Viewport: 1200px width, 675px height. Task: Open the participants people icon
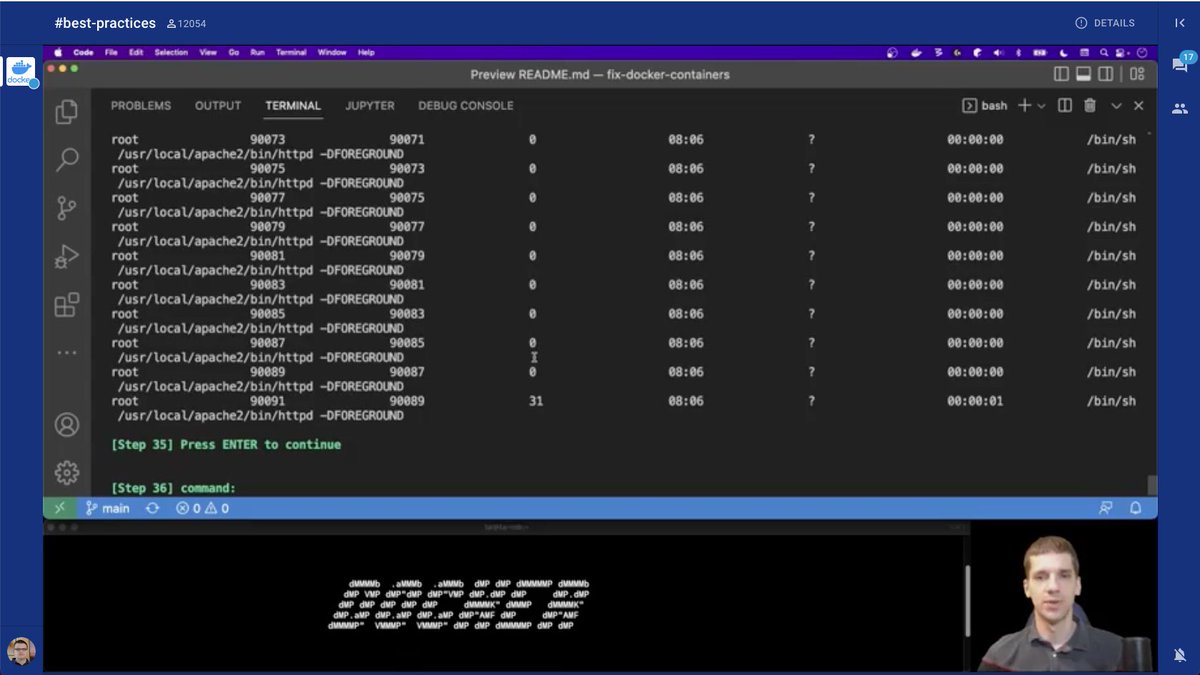coord(1180,108)
